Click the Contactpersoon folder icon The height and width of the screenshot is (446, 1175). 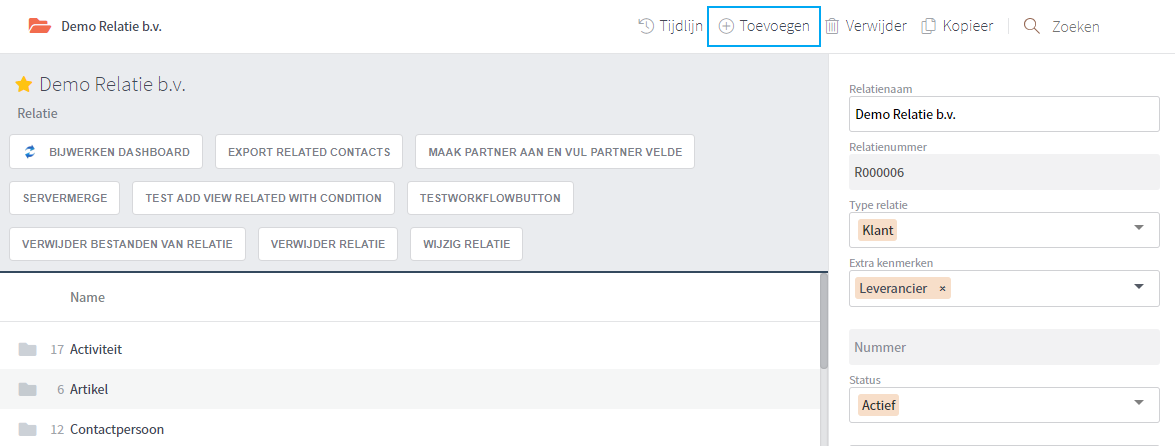point(28,430)
